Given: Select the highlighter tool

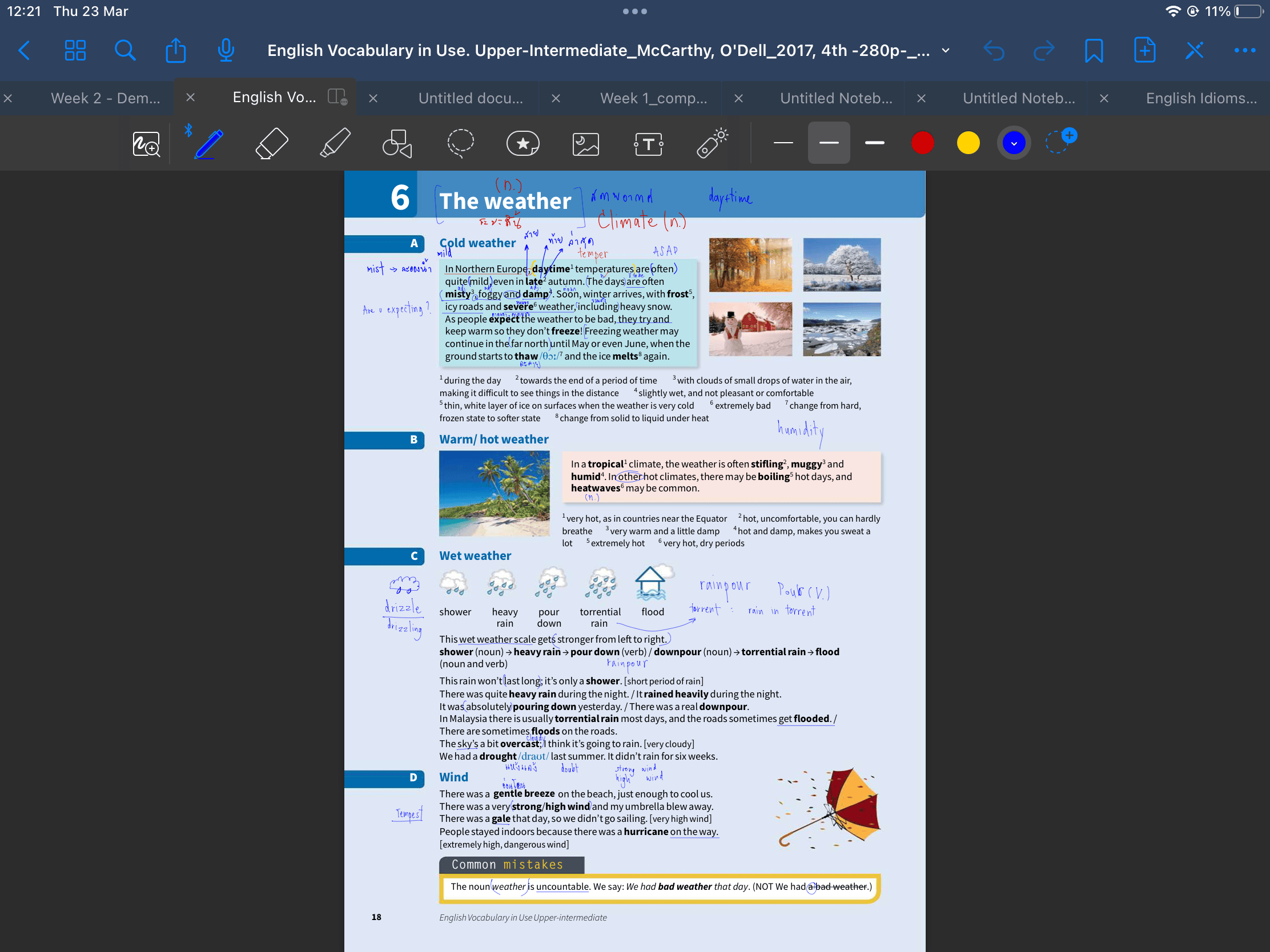Looking at the screenshot, I should pos(335,143).
